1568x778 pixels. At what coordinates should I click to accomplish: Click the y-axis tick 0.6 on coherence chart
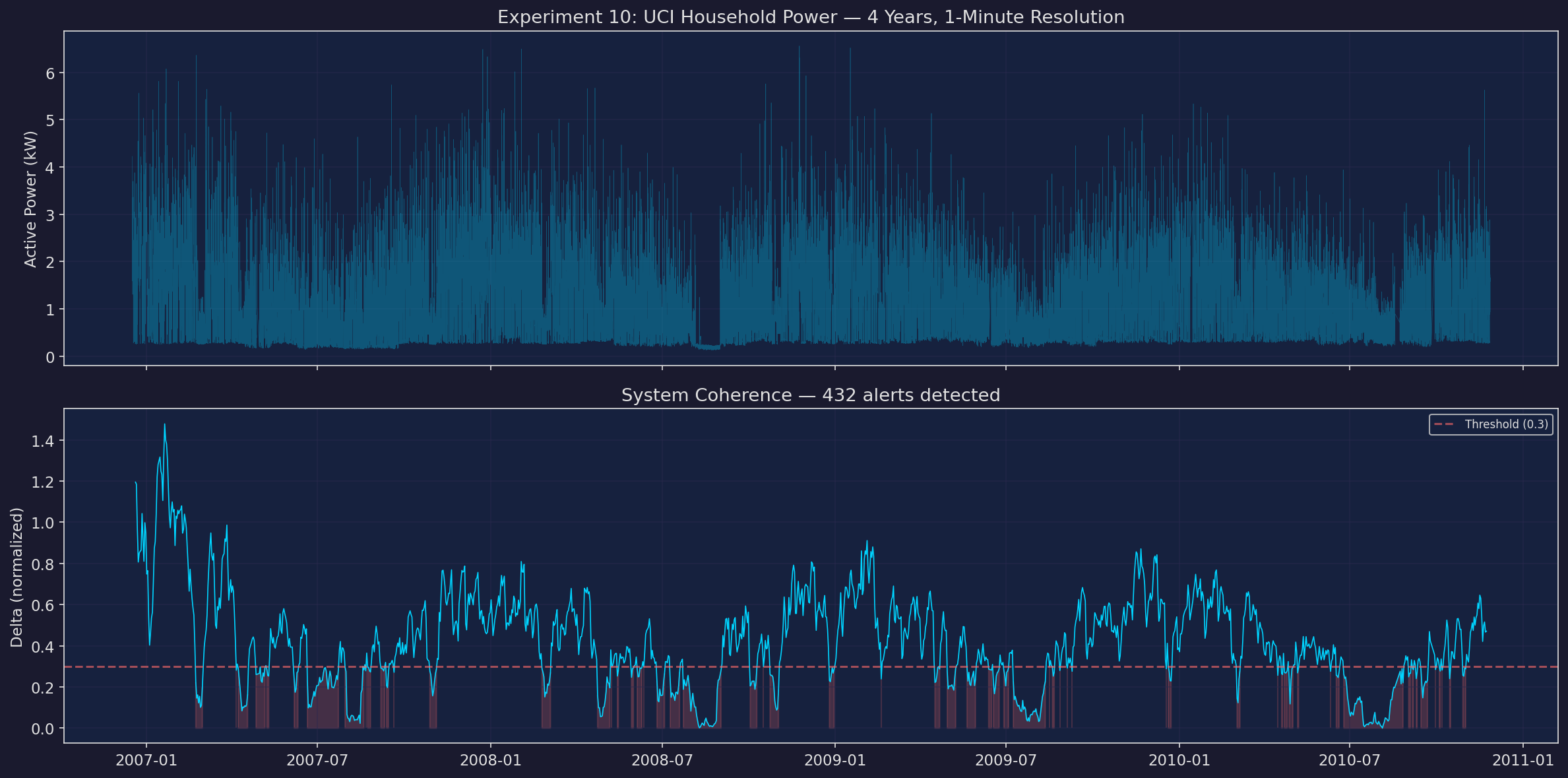click(x=44, y=605)
